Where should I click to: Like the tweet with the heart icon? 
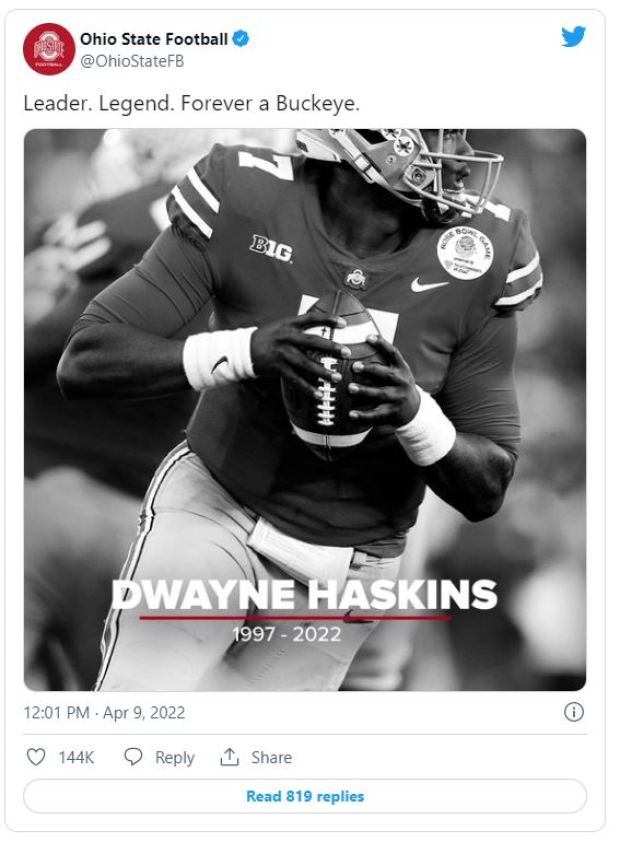pyautogui.click(x=36, y=757)
